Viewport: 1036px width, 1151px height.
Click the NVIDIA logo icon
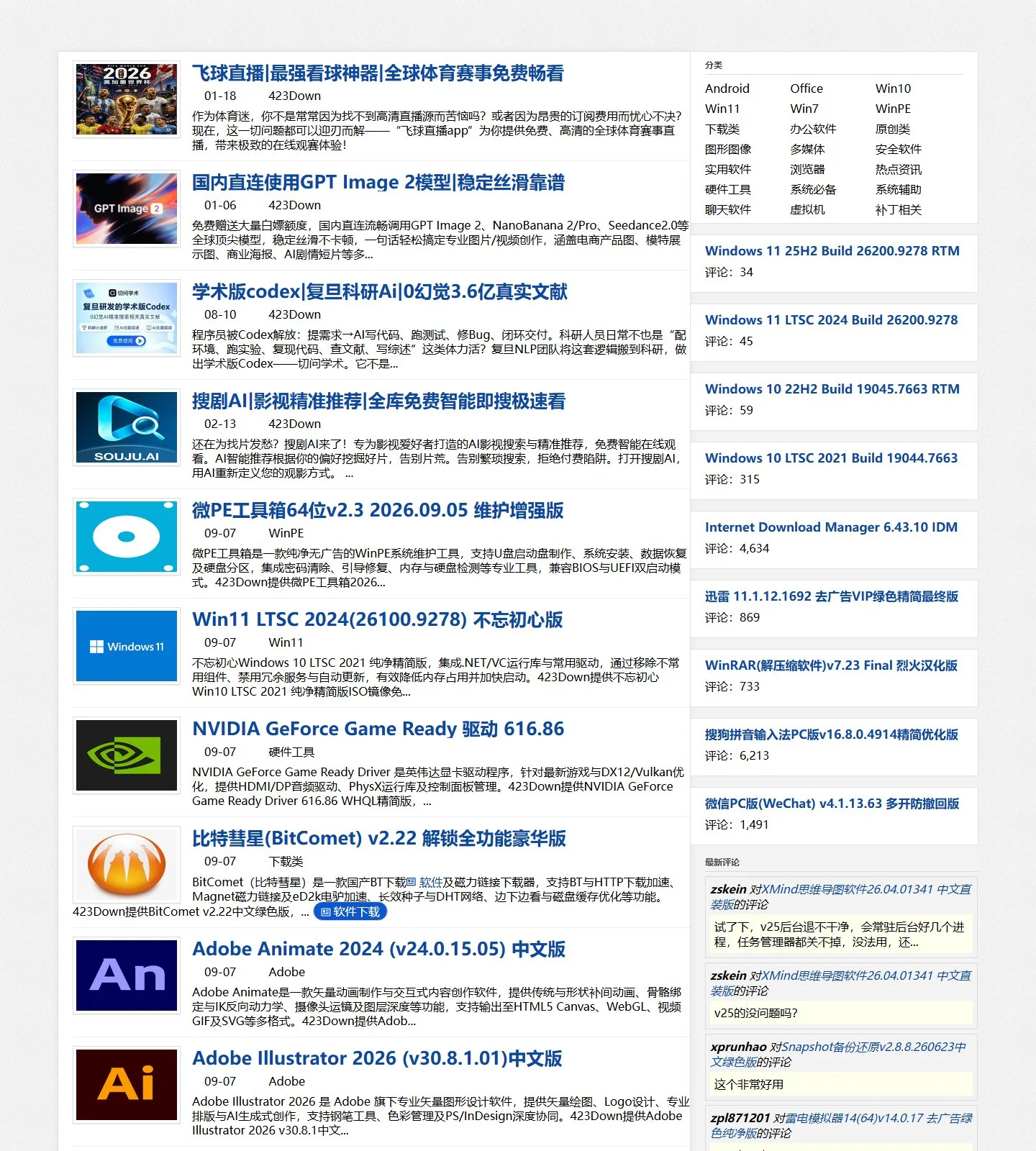(127, 755)
